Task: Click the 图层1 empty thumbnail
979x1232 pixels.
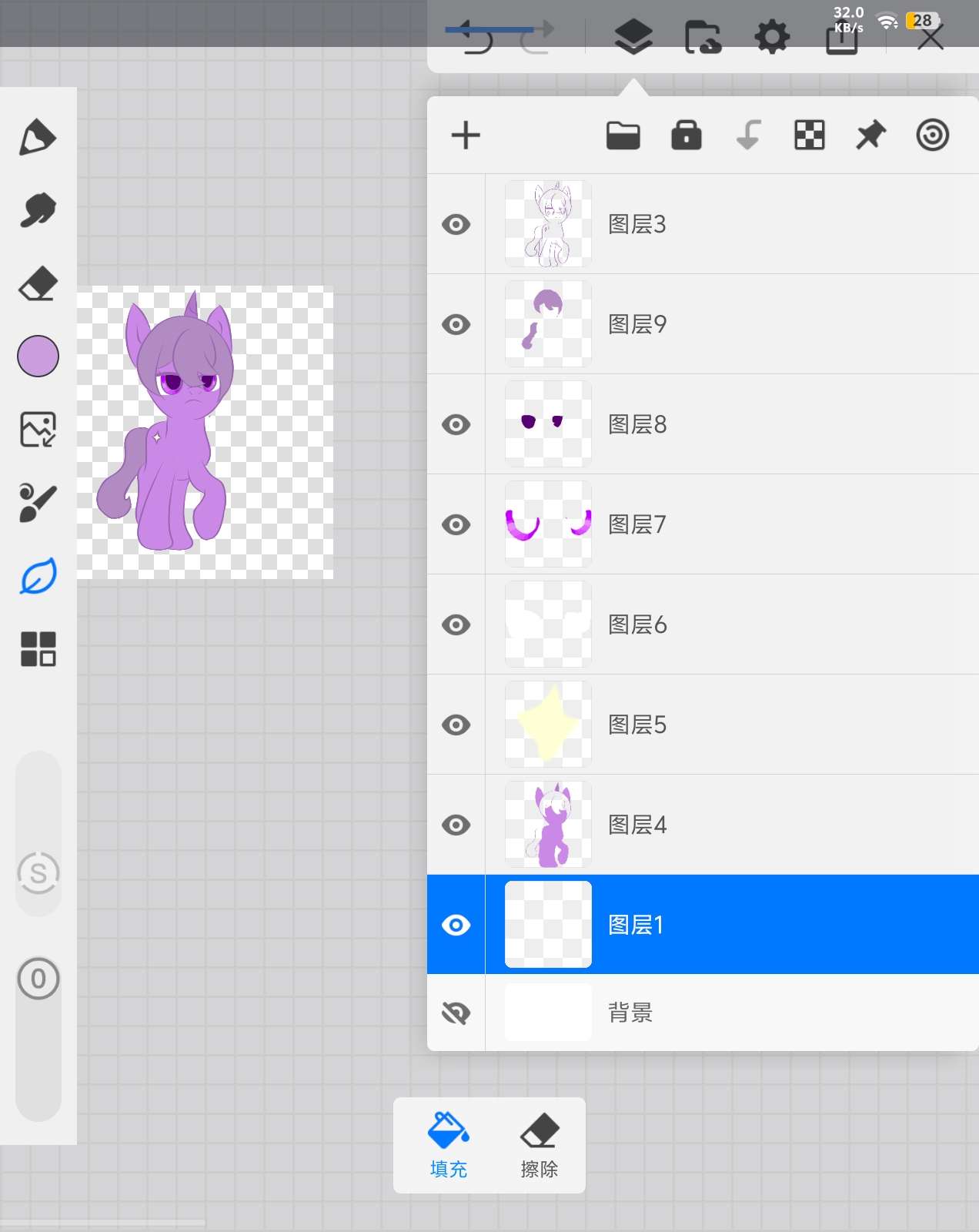Action: 548,925
